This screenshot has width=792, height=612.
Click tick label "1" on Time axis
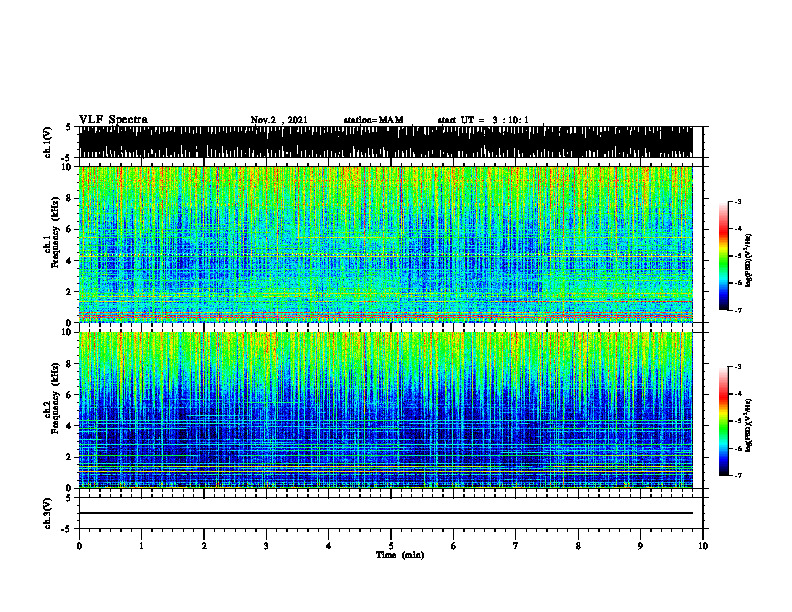[x=141, y=546]
